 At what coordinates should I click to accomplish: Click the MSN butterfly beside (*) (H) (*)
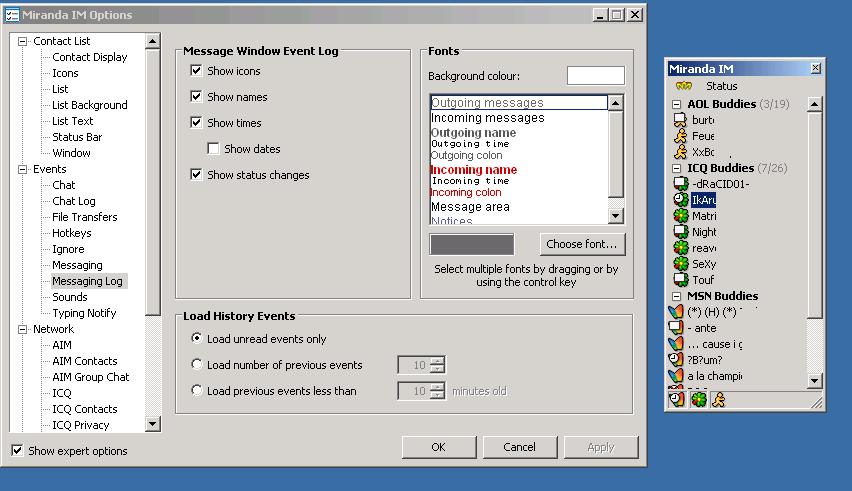(x=675, y=312)
